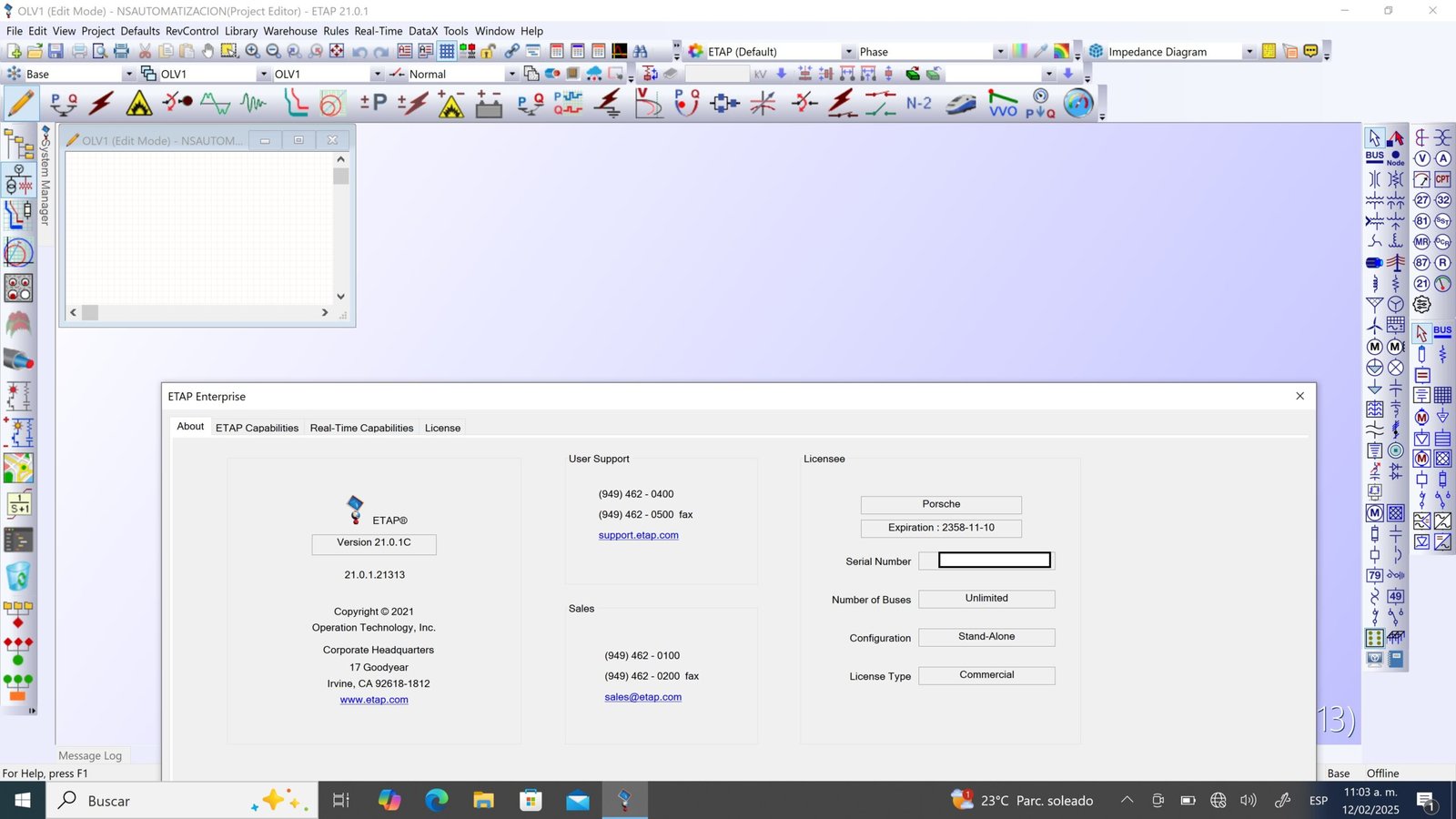Open the VVO Volt/Var optimization icon
1456x819 pixels.
pos(1003,103)
